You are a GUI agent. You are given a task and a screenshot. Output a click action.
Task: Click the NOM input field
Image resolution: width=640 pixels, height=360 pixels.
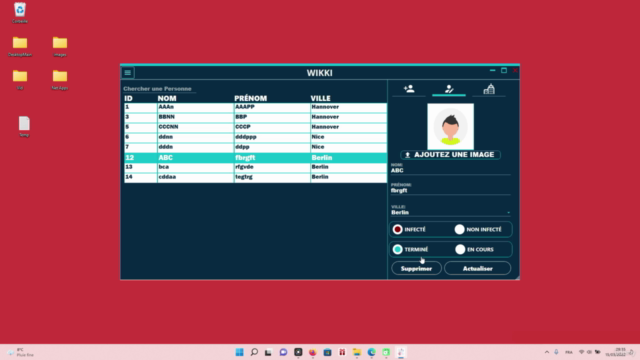point(451,171)
